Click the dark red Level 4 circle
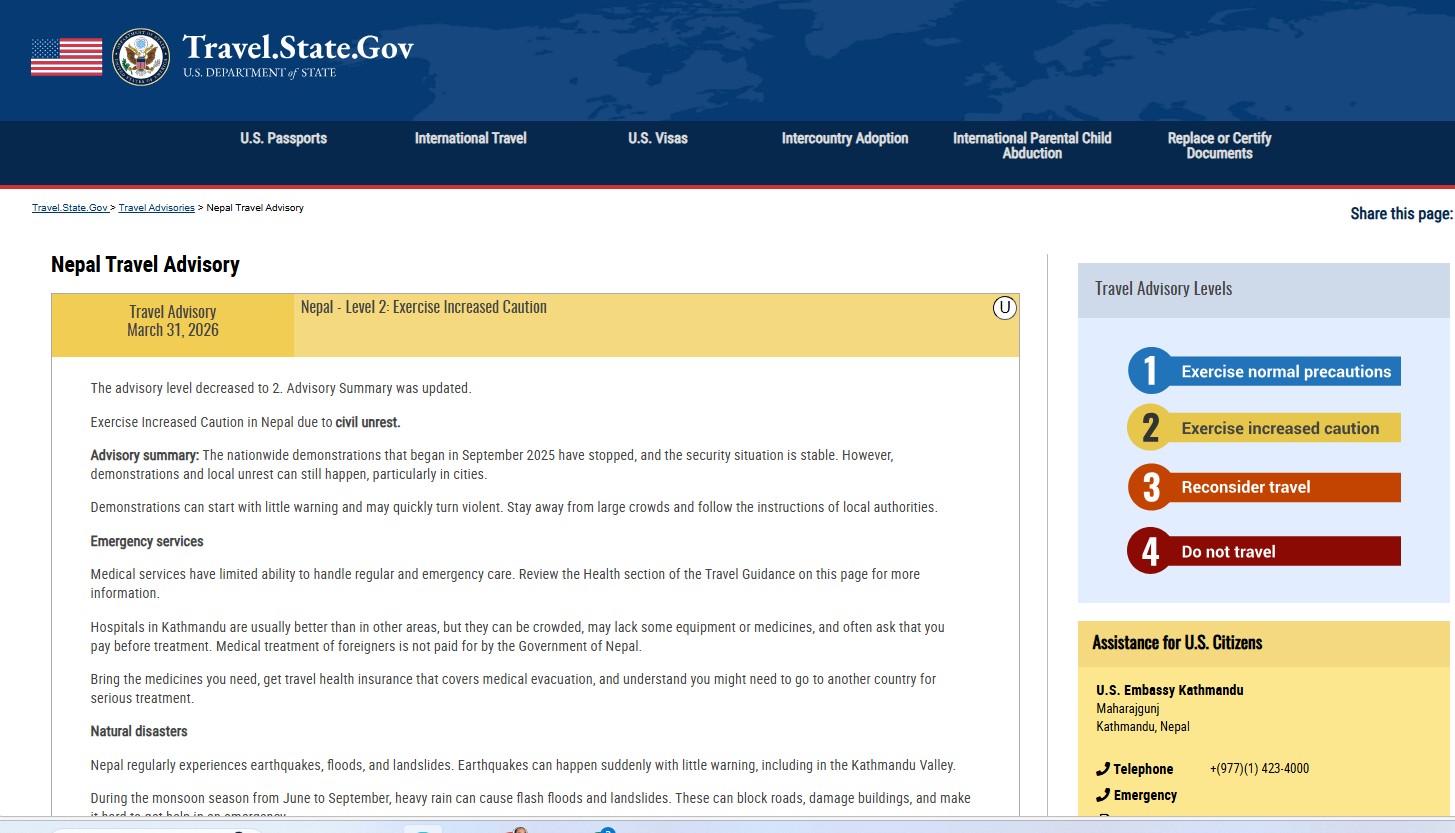Viewport: 1455px width, 833px height. click(1150, 551)
